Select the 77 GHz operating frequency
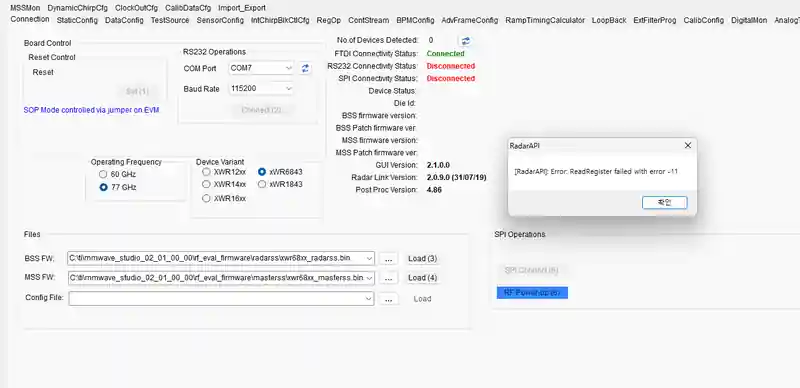800x388 pixels. click(104, 187)
